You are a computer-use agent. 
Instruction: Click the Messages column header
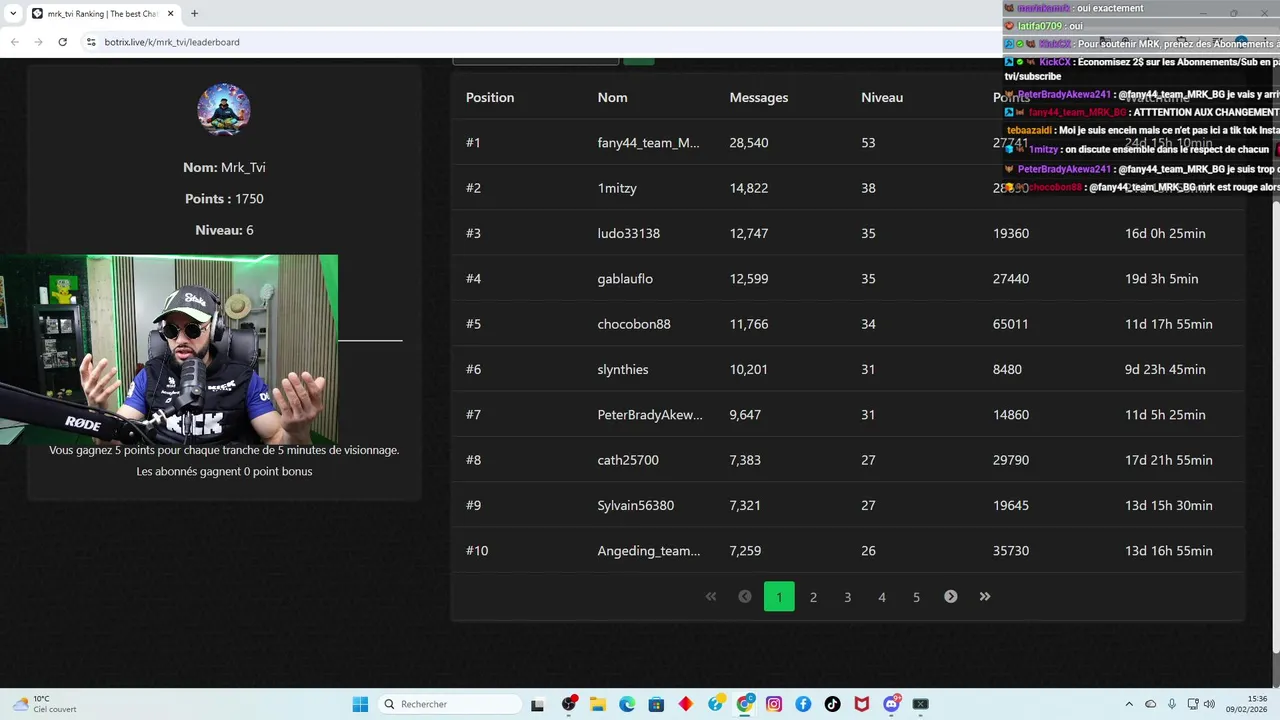coord(759,97)
